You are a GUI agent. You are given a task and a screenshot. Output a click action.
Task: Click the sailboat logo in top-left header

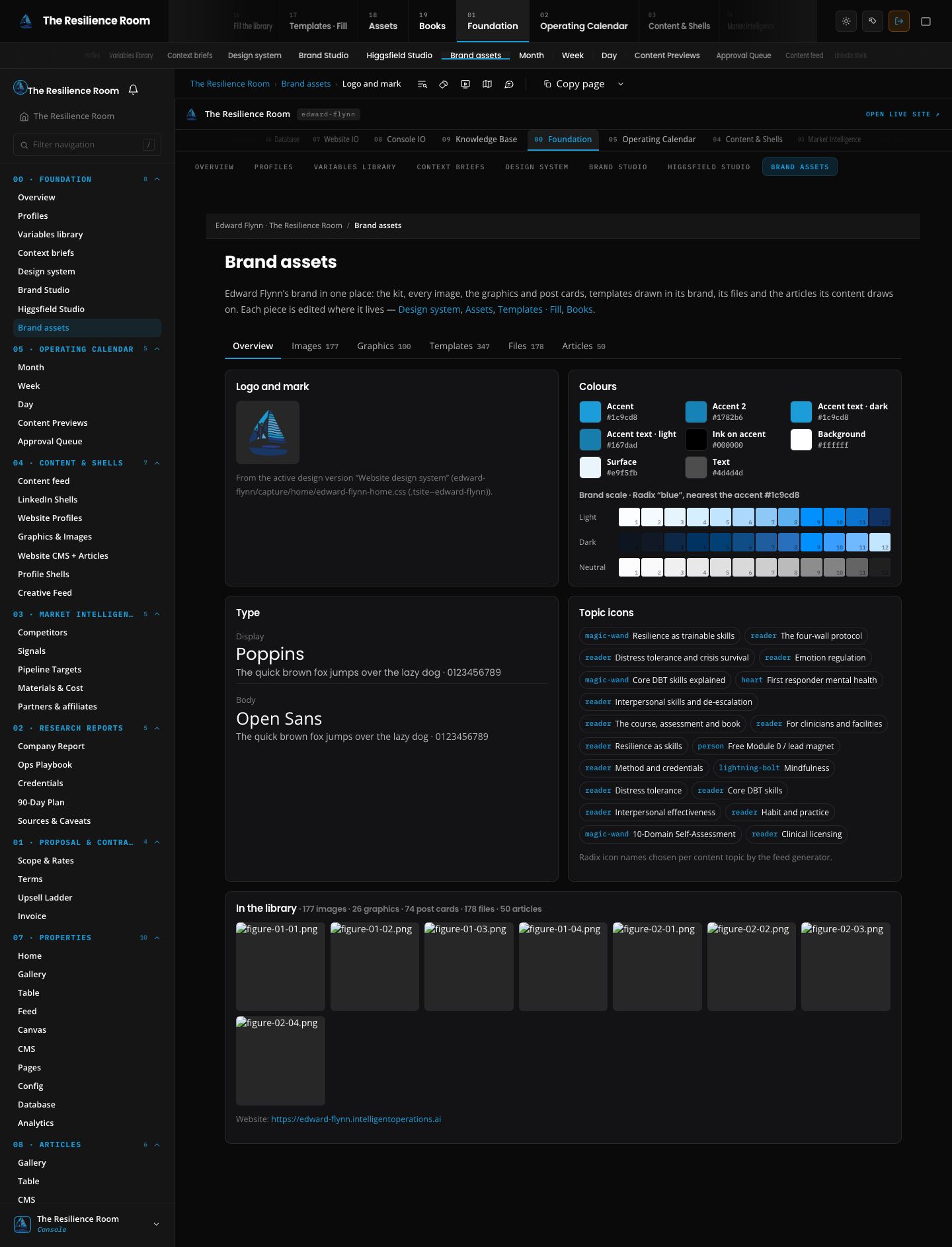[26, 21]
